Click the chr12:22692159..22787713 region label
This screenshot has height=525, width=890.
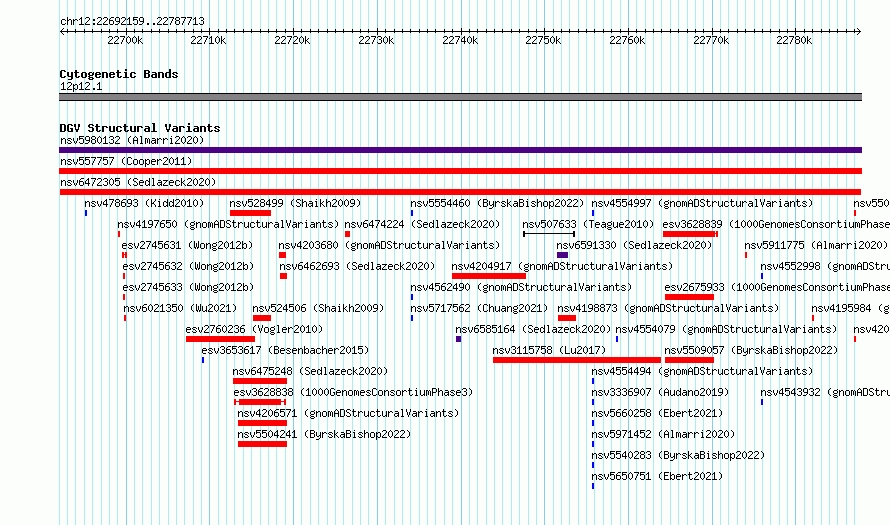[x=132, y=22]
